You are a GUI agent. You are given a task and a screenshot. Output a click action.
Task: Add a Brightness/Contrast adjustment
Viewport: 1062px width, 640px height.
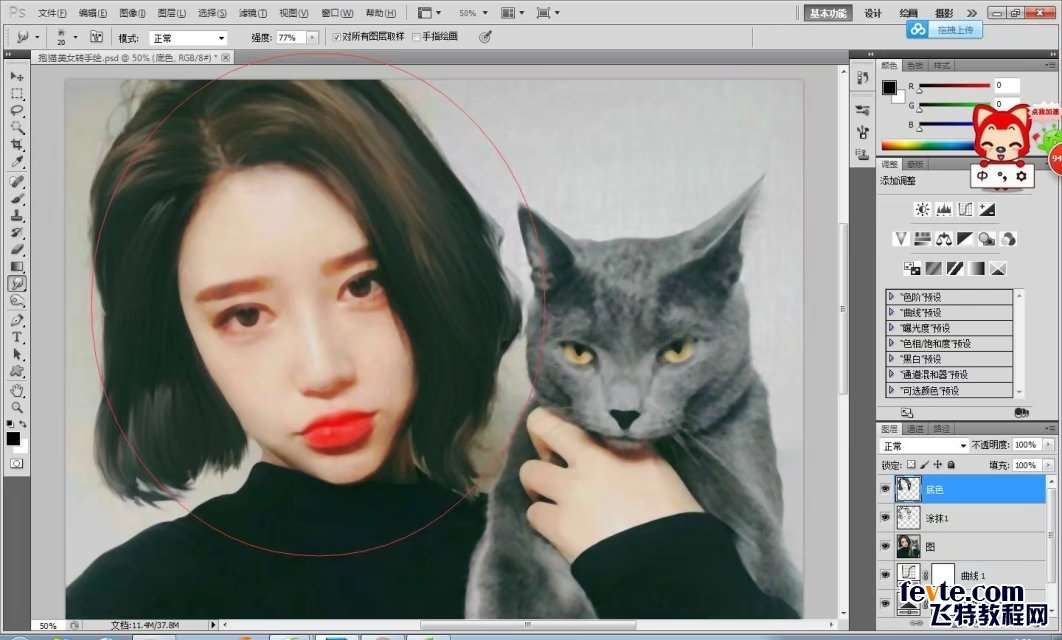[922, 209]
